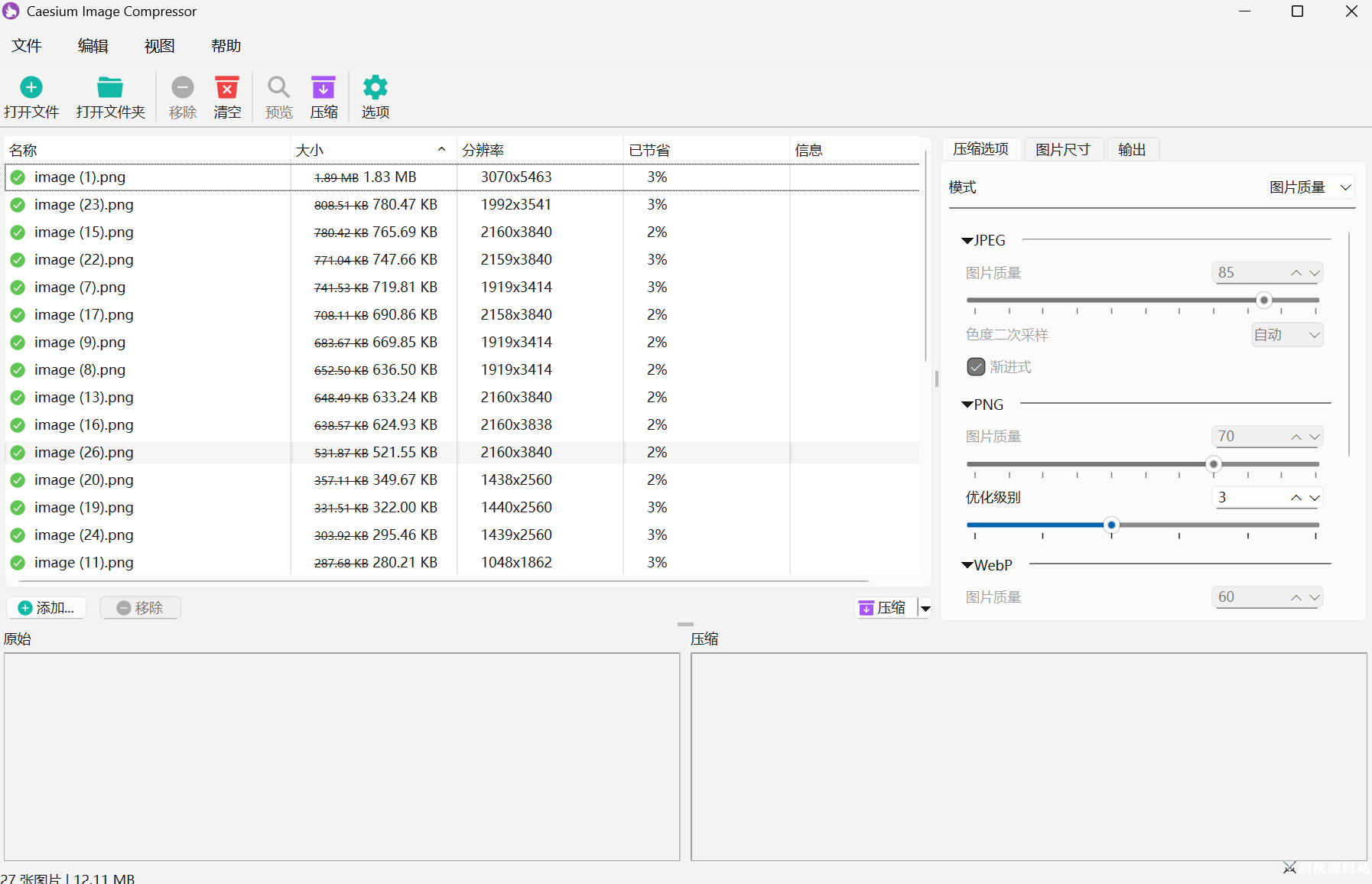
Task: Open the arrow menu beside bottom 压缩 button
Action: pos(925,609)
